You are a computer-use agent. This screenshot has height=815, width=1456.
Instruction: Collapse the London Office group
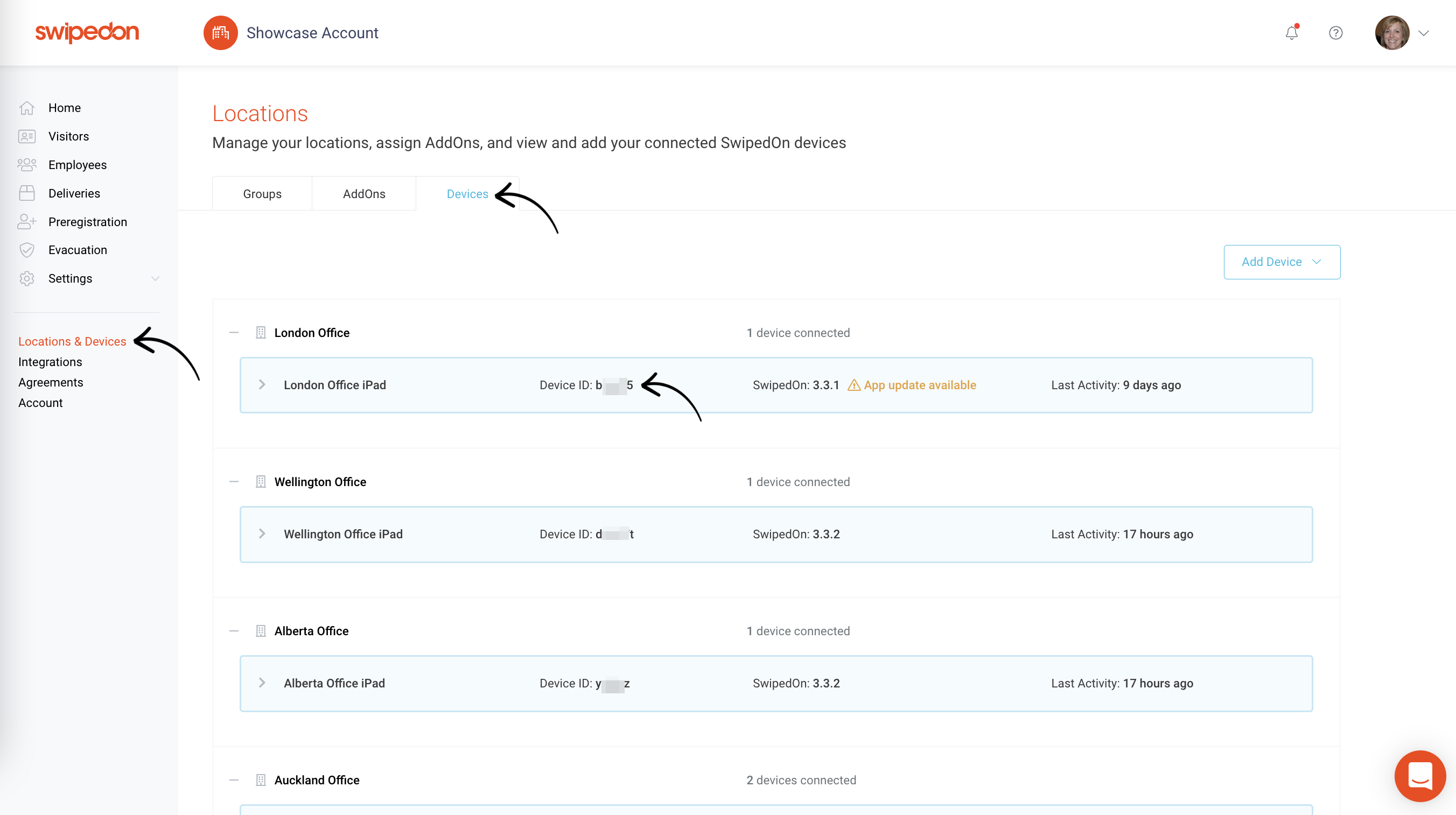tap(234, 332)
